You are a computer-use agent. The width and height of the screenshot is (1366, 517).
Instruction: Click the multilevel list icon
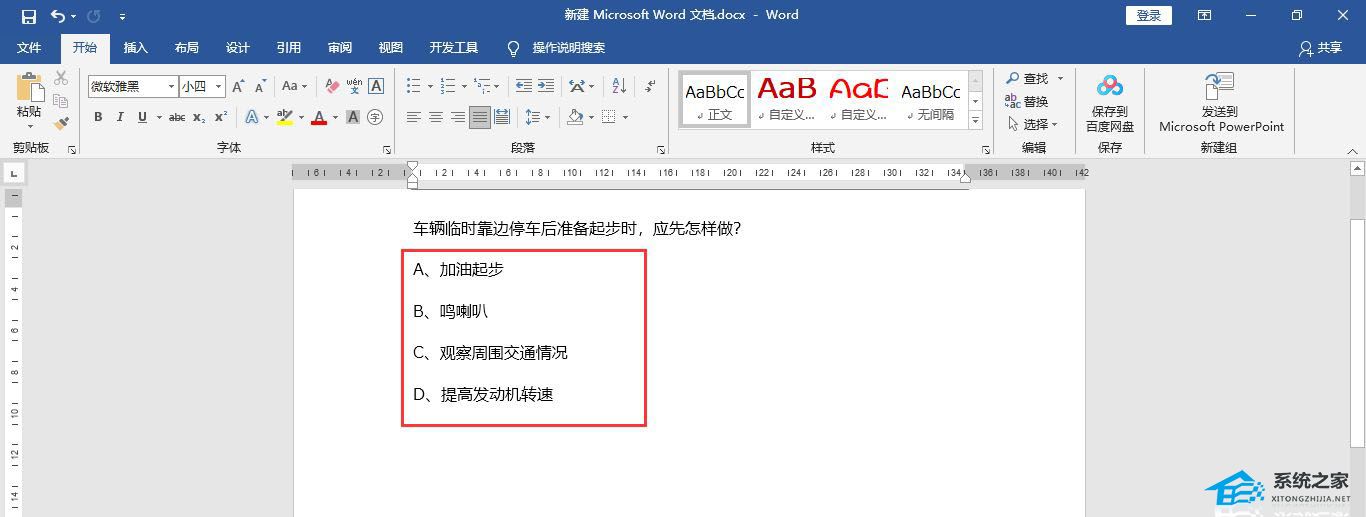(x=482, y=87)
